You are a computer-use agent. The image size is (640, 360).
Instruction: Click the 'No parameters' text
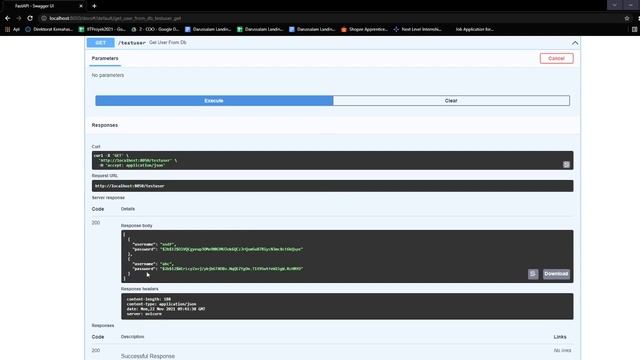coord(108,75)
